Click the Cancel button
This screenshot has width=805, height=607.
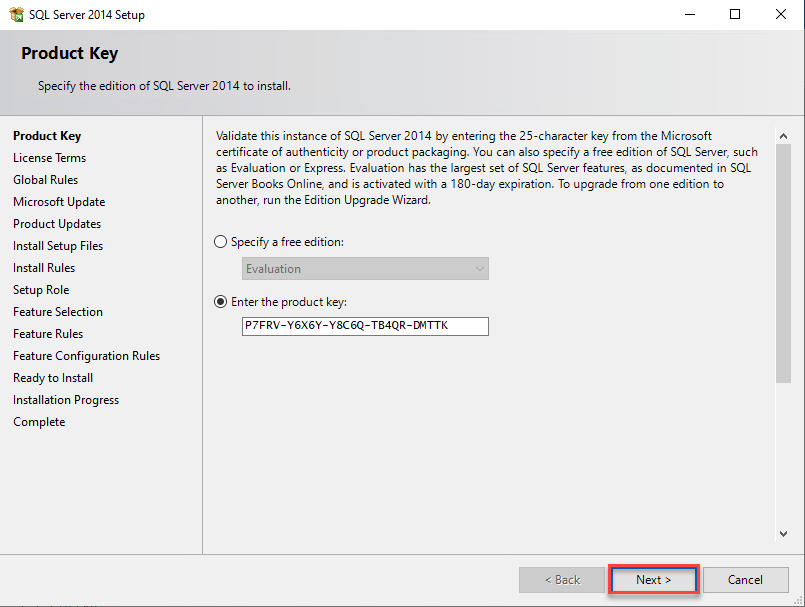tap(745, 580)
